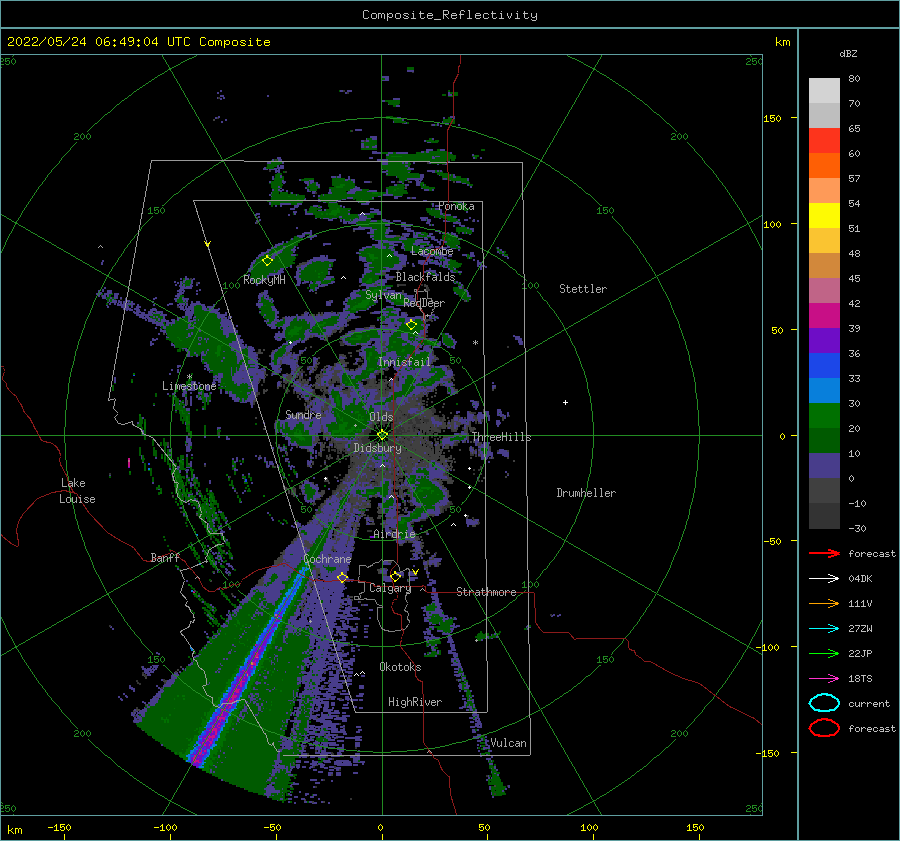Click the 'Composite_Reflectivity' title
Screen dimensions: 900x841
(x=450, y=15)
